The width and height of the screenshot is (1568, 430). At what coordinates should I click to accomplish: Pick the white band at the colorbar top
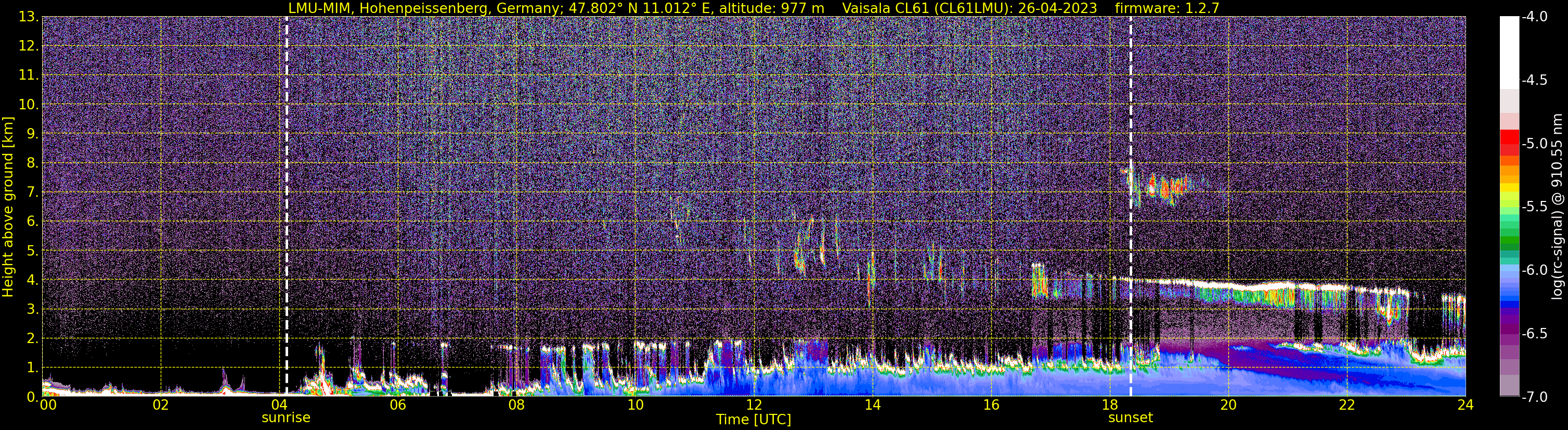(1509, 53)
